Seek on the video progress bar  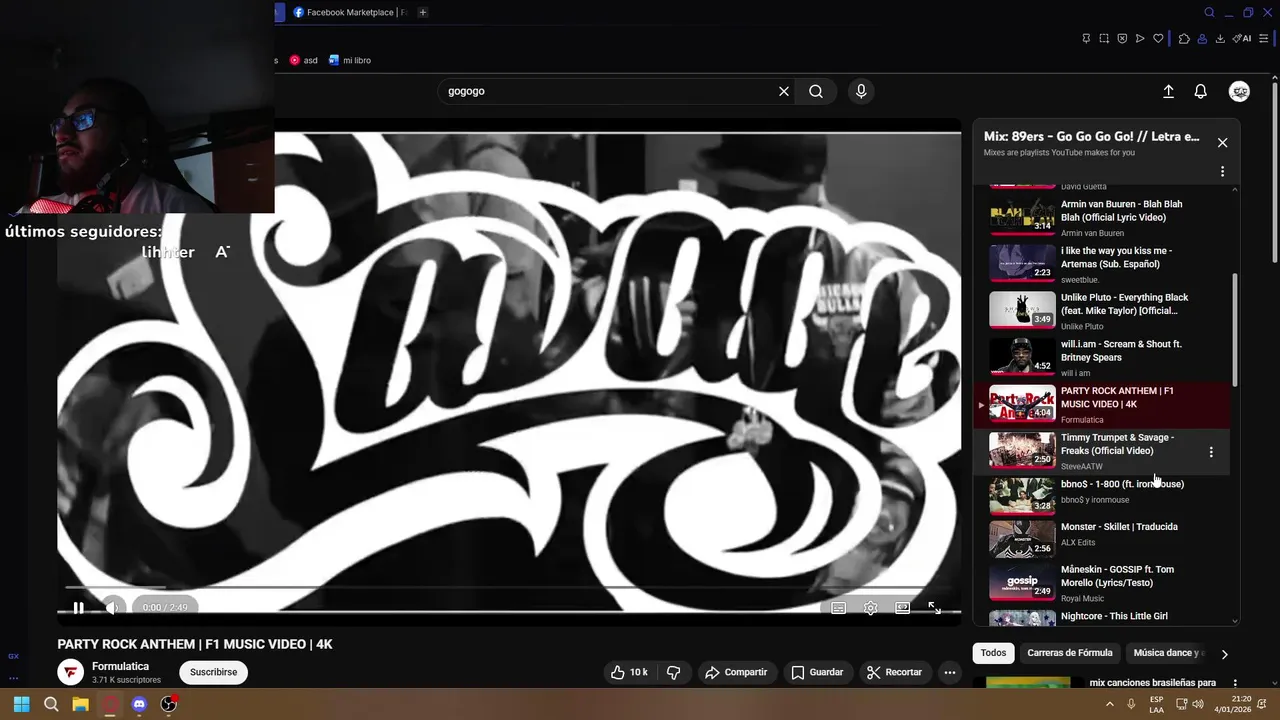[509, 587]
